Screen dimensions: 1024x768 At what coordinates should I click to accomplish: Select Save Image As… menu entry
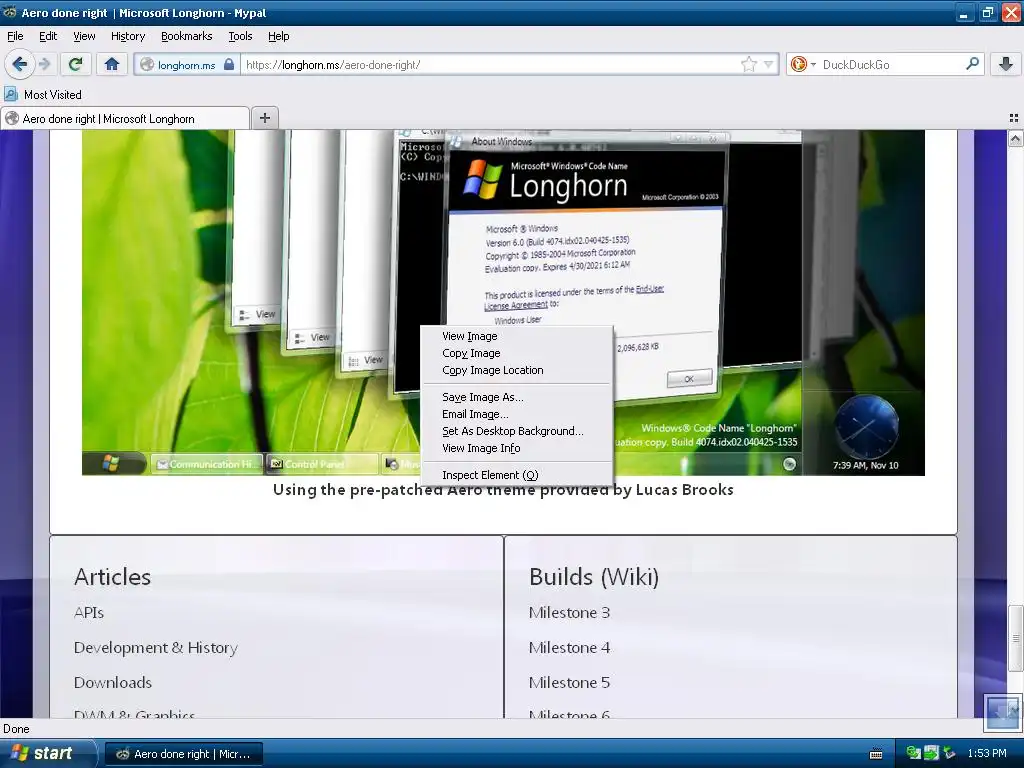[517, 396]
